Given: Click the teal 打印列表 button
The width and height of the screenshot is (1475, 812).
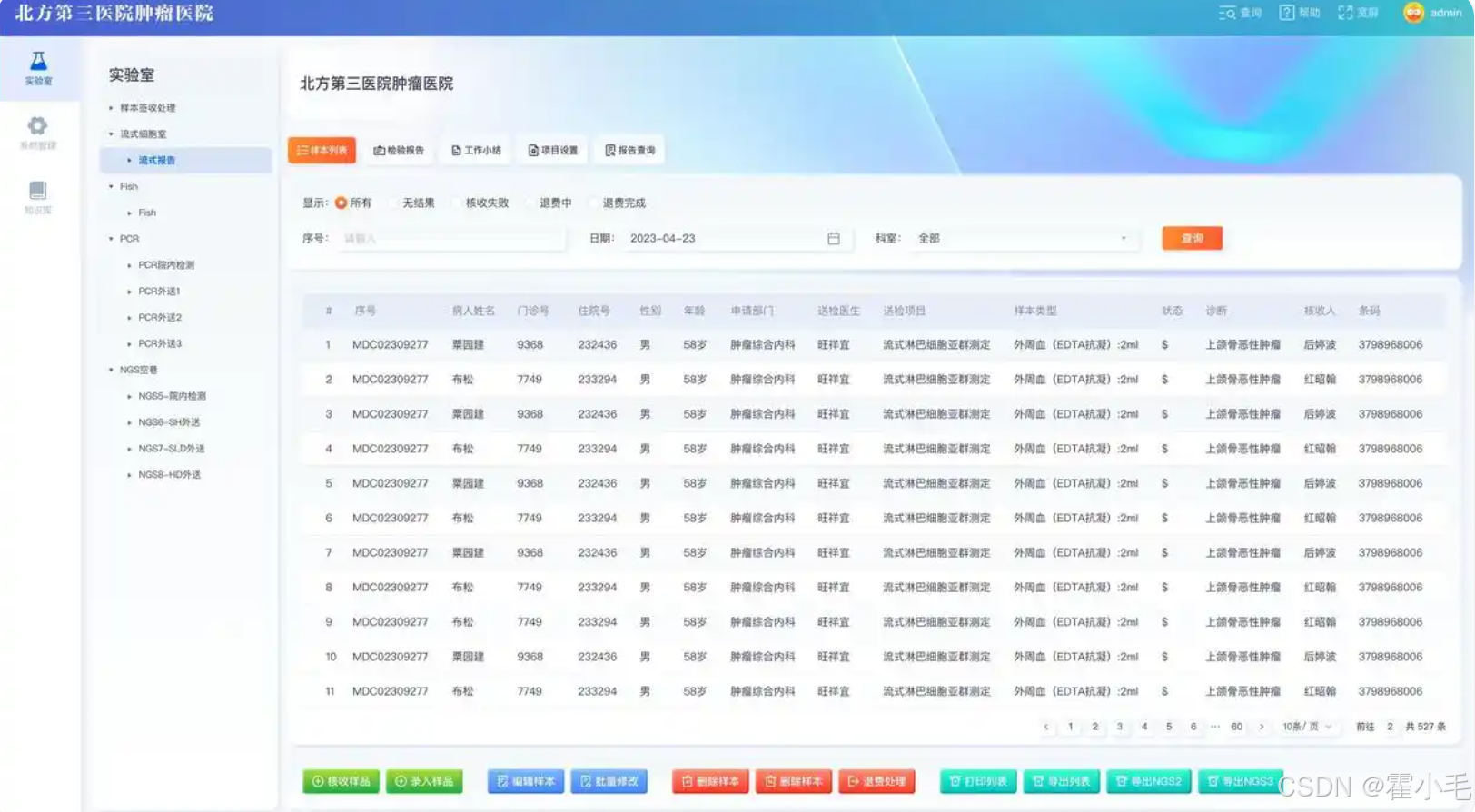Looking at the screenshot, I should coord(978,781).
